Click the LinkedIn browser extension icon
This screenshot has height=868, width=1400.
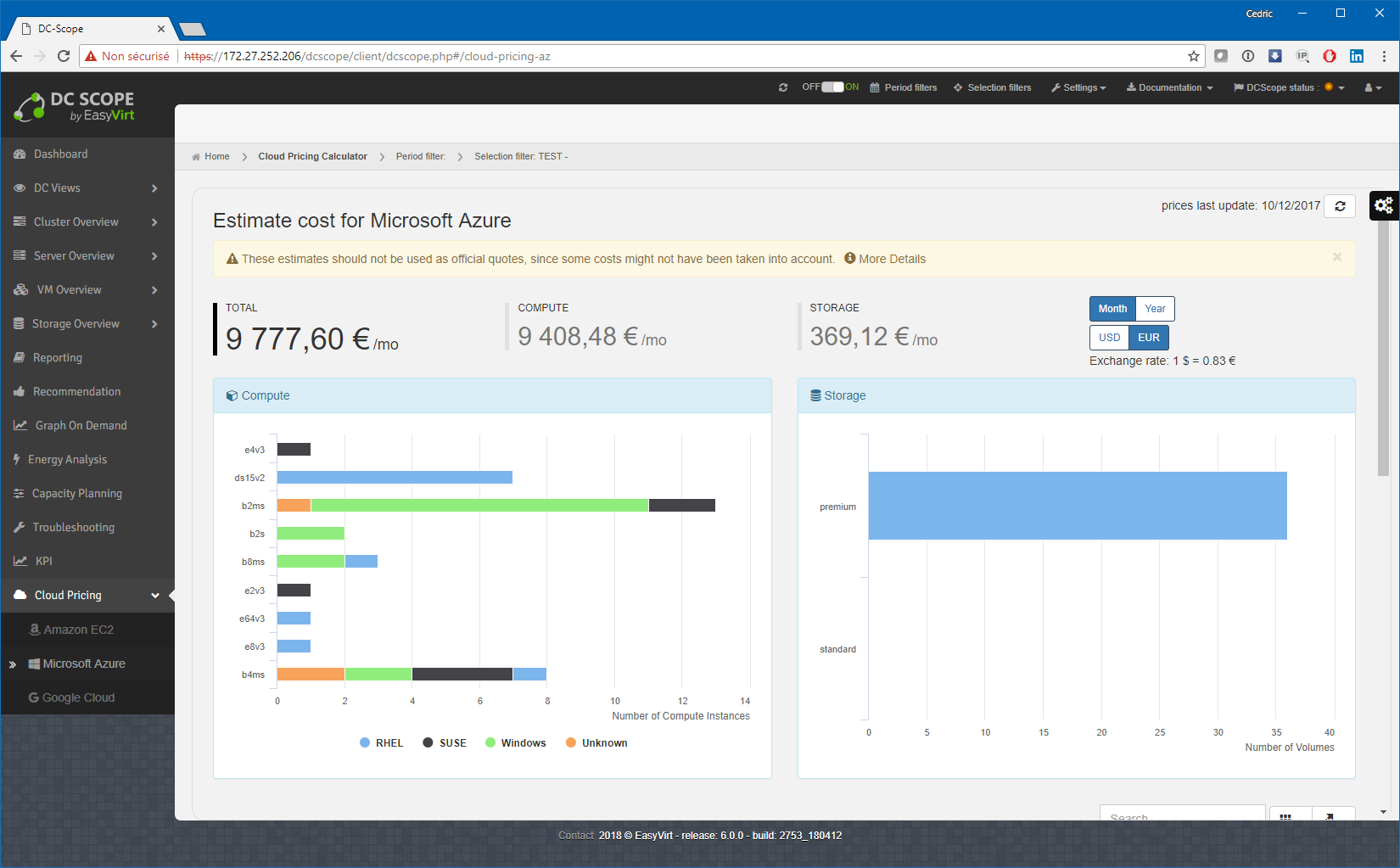pyautogui.click(x=1357, y=56)
